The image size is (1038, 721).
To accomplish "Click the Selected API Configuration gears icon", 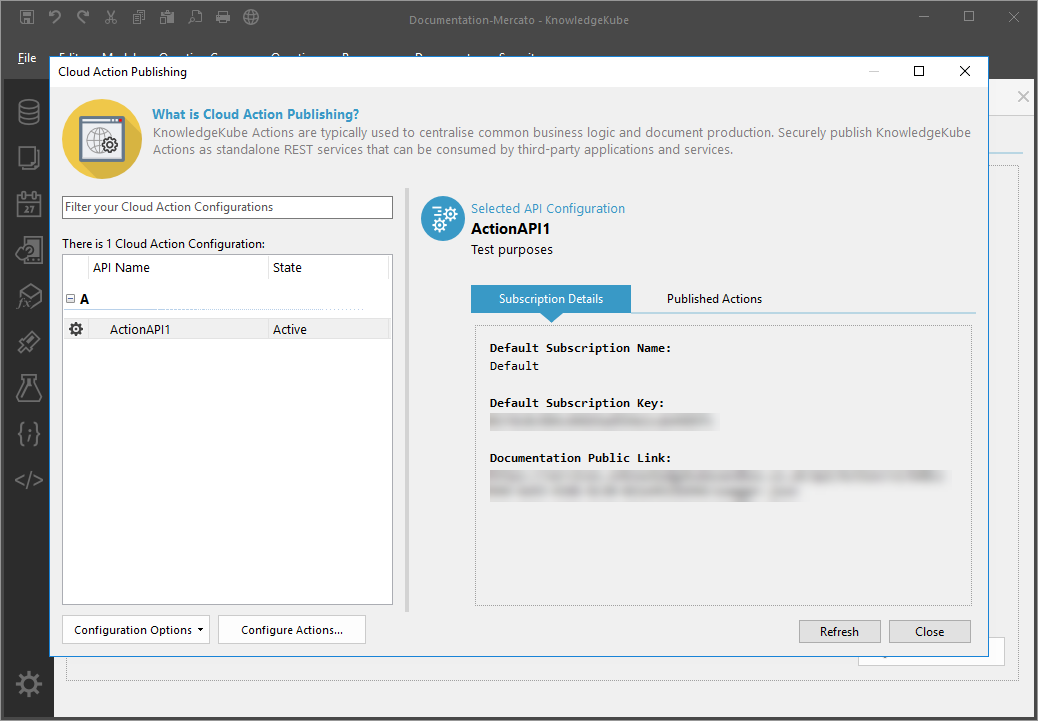I will [443, 218].
